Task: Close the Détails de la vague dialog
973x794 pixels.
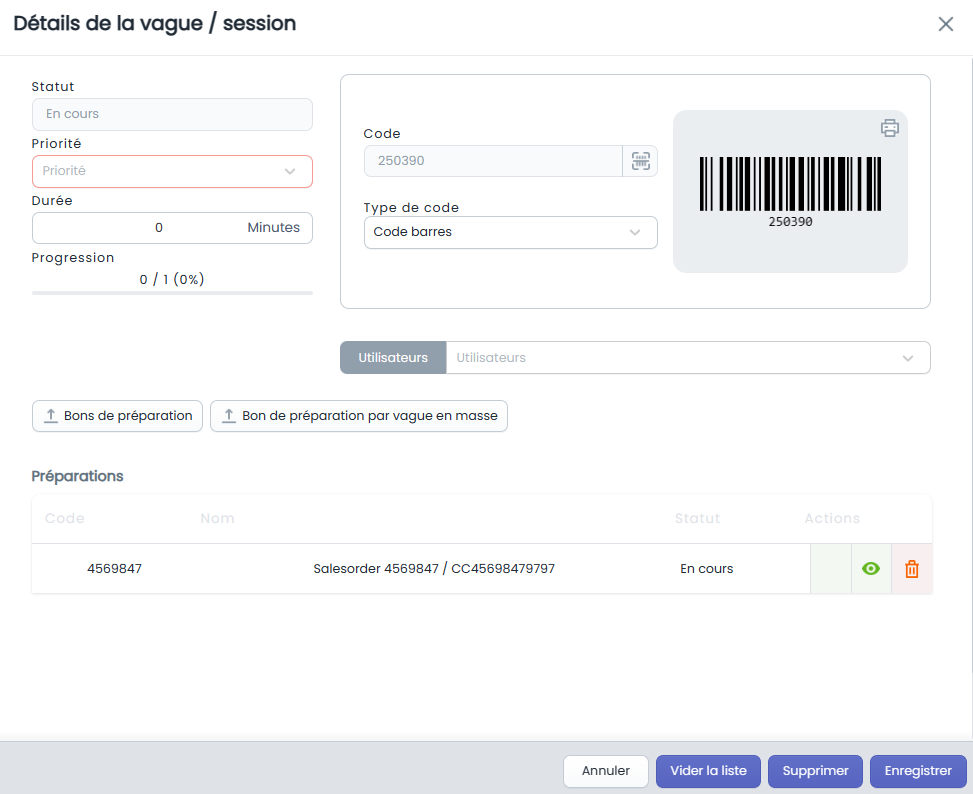Action: click(x=945, y=24)
